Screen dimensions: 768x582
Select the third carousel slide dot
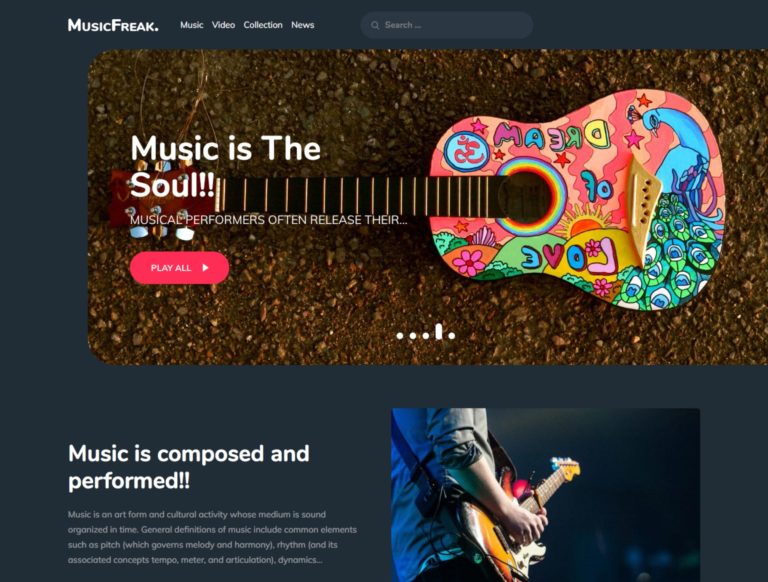click(x=426, y=336)
